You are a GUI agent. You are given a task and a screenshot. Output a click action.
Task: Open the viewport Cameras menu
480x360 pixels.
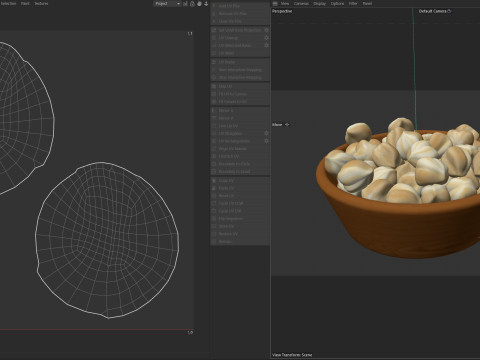coord(301,4)
